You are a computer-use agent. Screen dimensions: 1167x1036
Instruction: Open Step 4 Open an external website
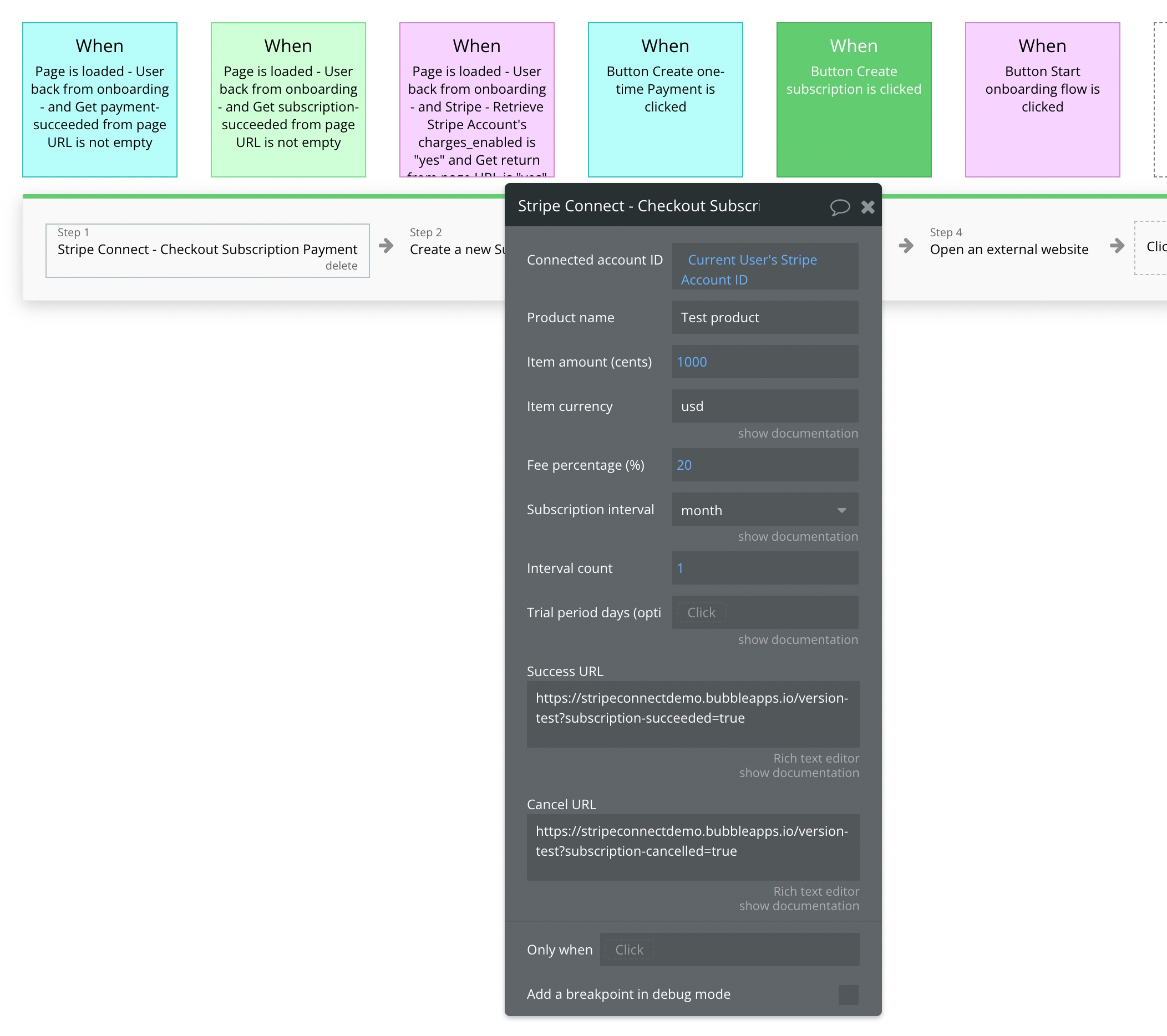1008,249
